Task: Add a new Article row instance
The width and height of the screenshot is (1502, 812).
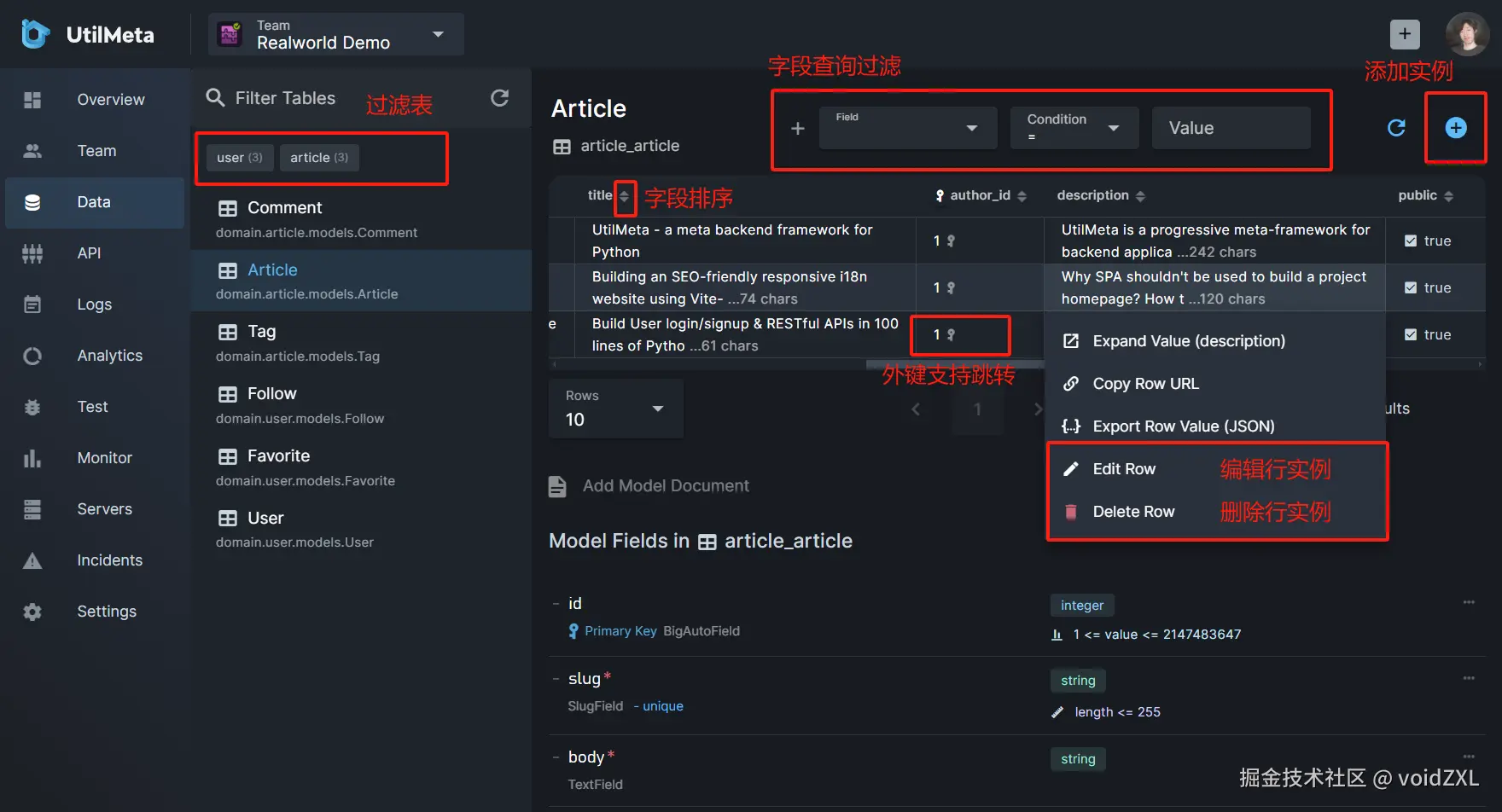Action: [1456, 128]
